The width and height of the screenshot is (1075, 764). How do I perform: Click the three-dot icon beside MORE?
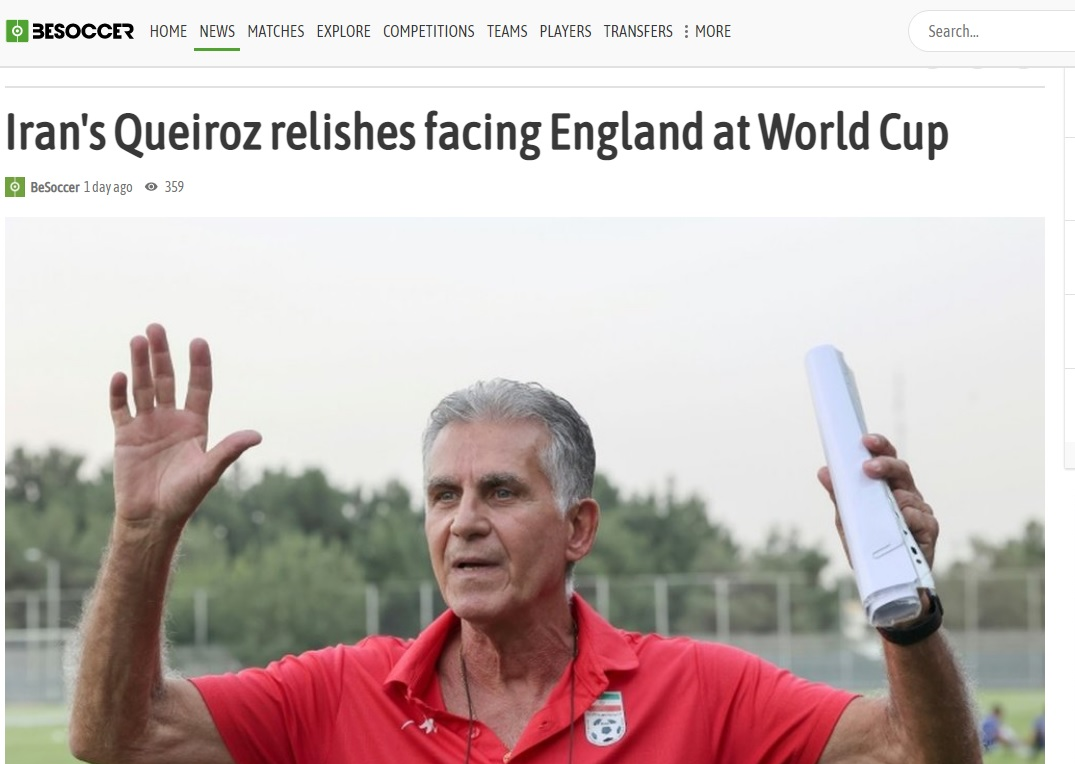(x=686, y=32)
